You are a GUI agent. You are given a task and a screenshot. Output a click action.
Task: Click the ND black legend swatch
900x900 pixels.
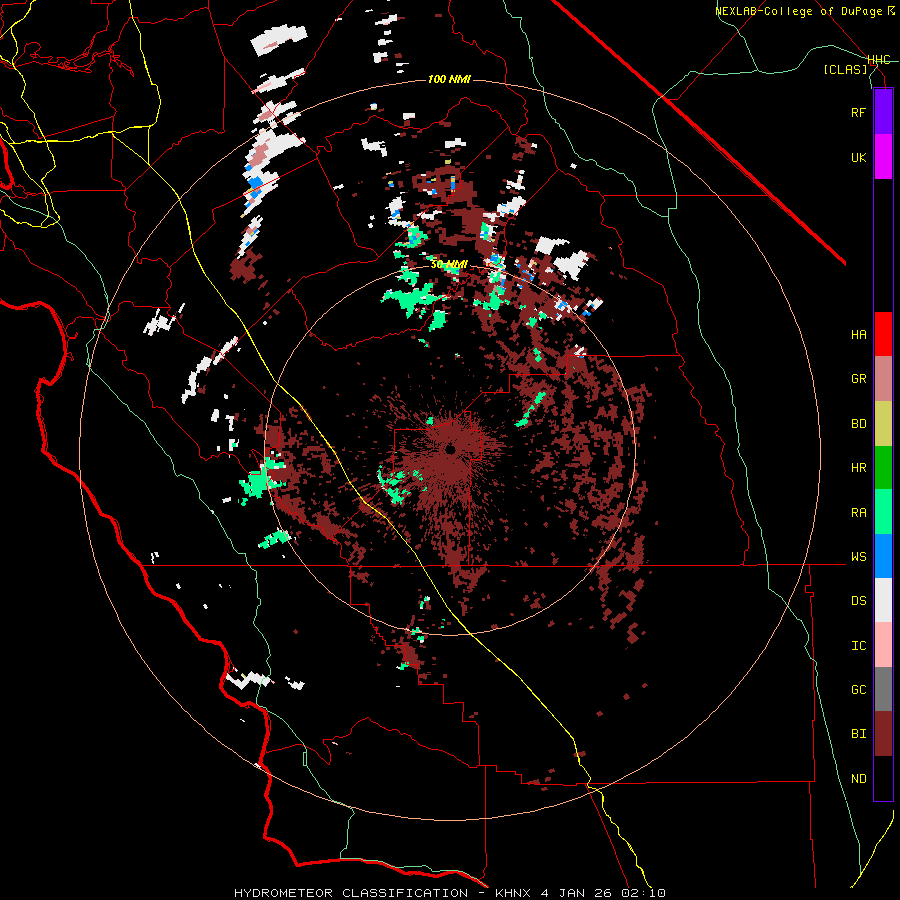[x=883, y=778]
